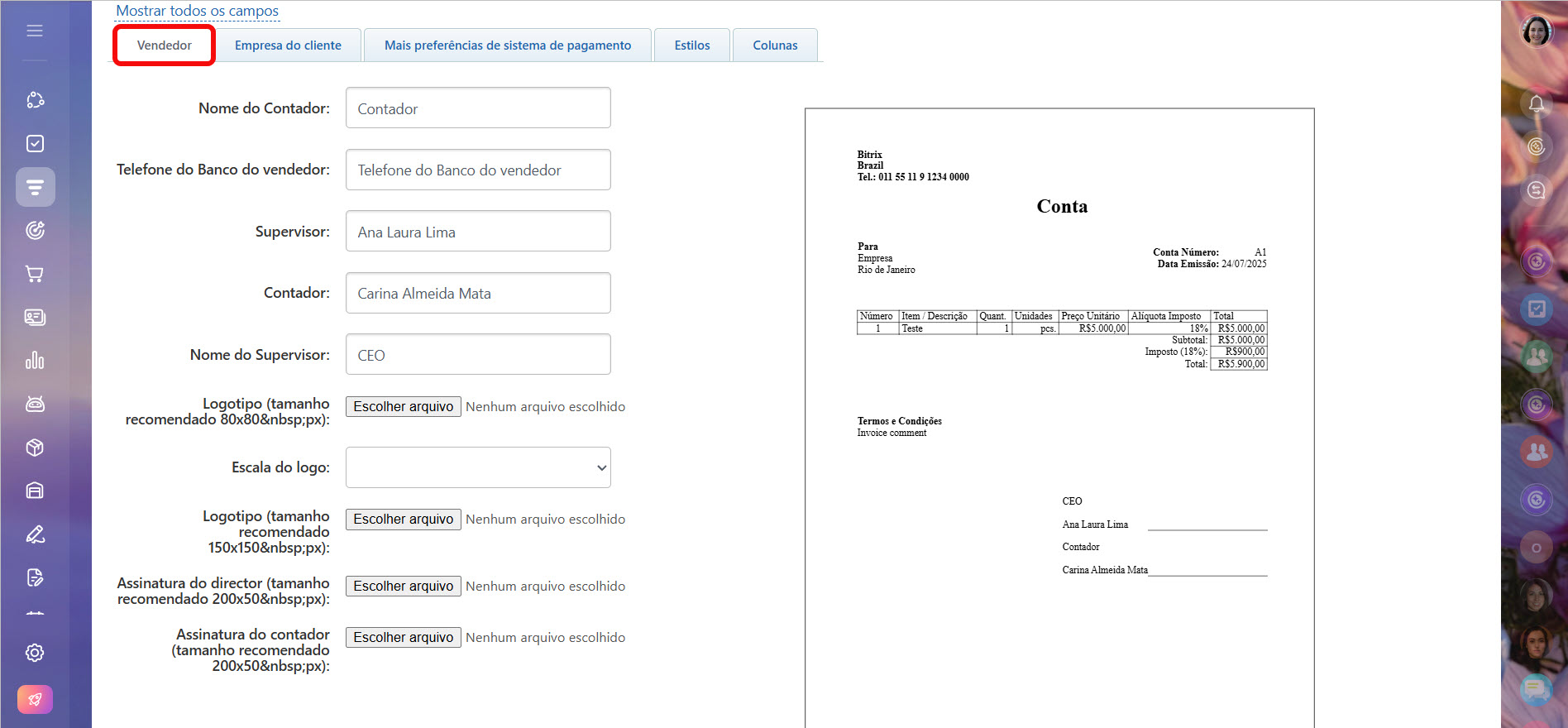Click the green group icon on right panel
Screen dimensions: 1568x728
(x=1537, y=357)
